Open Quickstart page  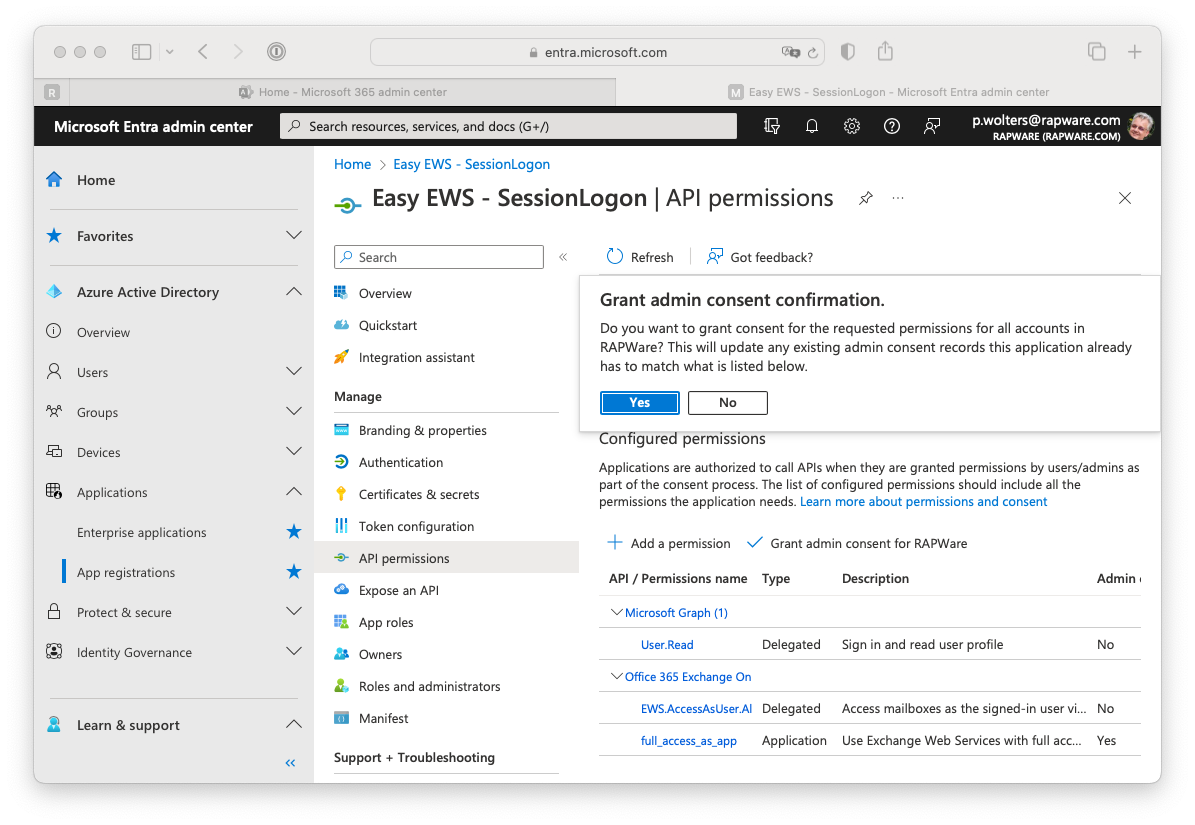[388, 325]
